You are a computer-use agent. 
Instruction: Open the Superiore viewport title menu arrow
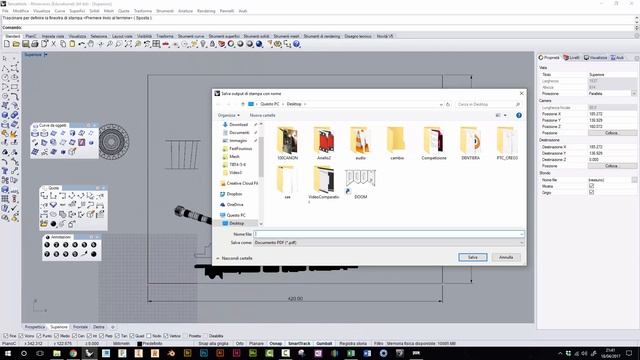45,55
